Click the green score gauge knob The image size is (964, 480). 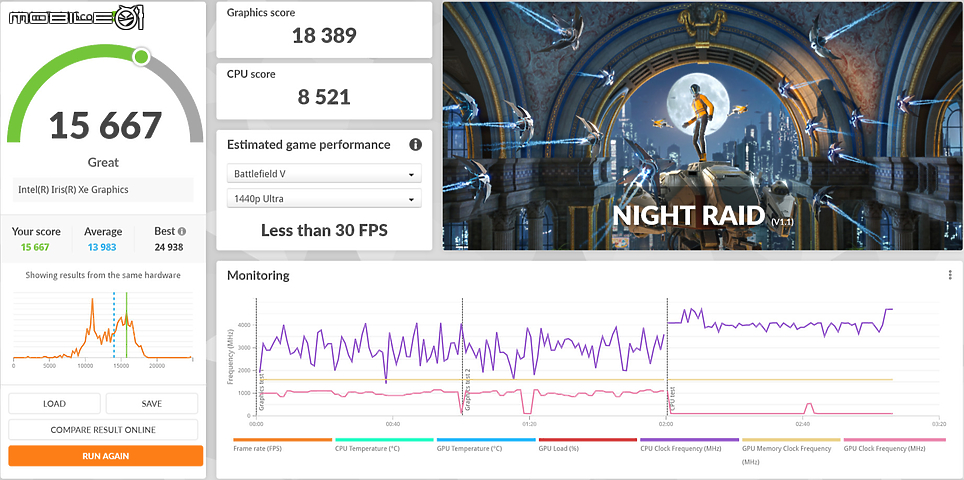click(141, 57)
